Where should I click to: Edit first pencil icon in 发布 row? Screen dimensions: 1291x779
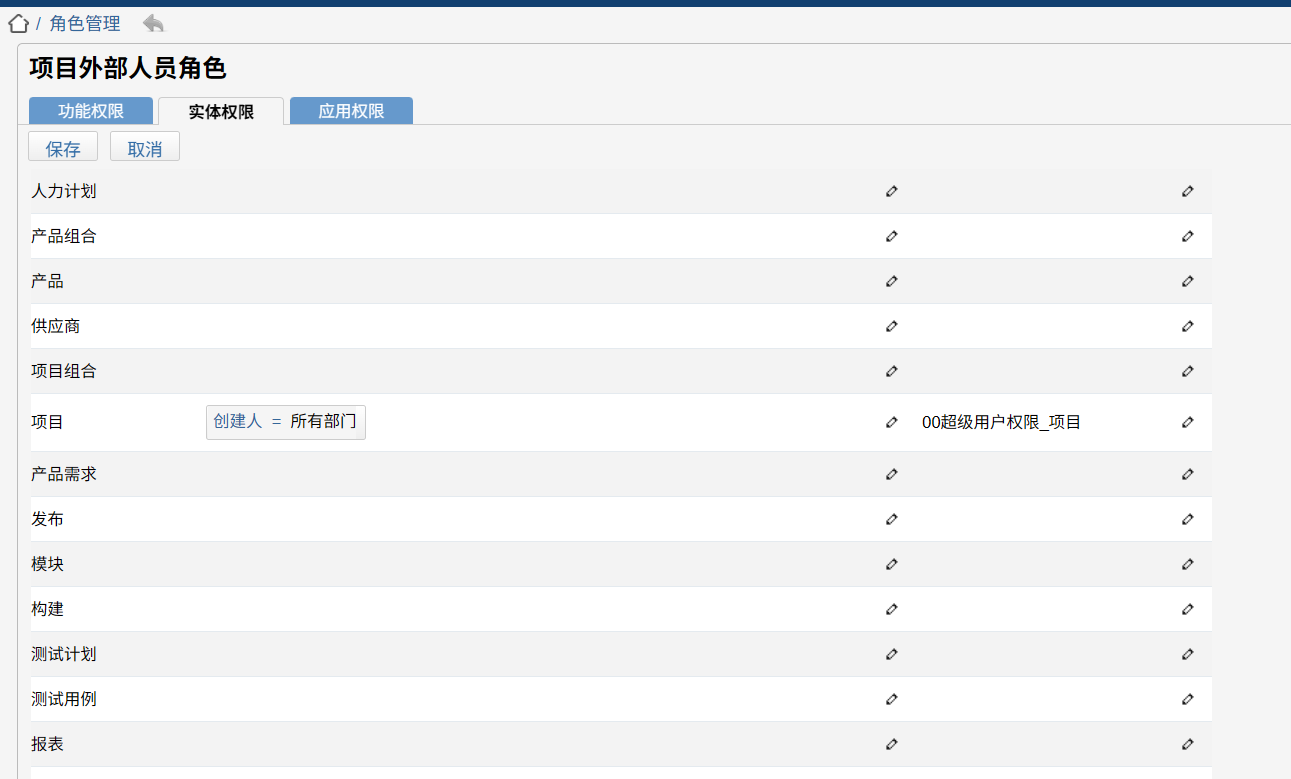tap(892, 520)
